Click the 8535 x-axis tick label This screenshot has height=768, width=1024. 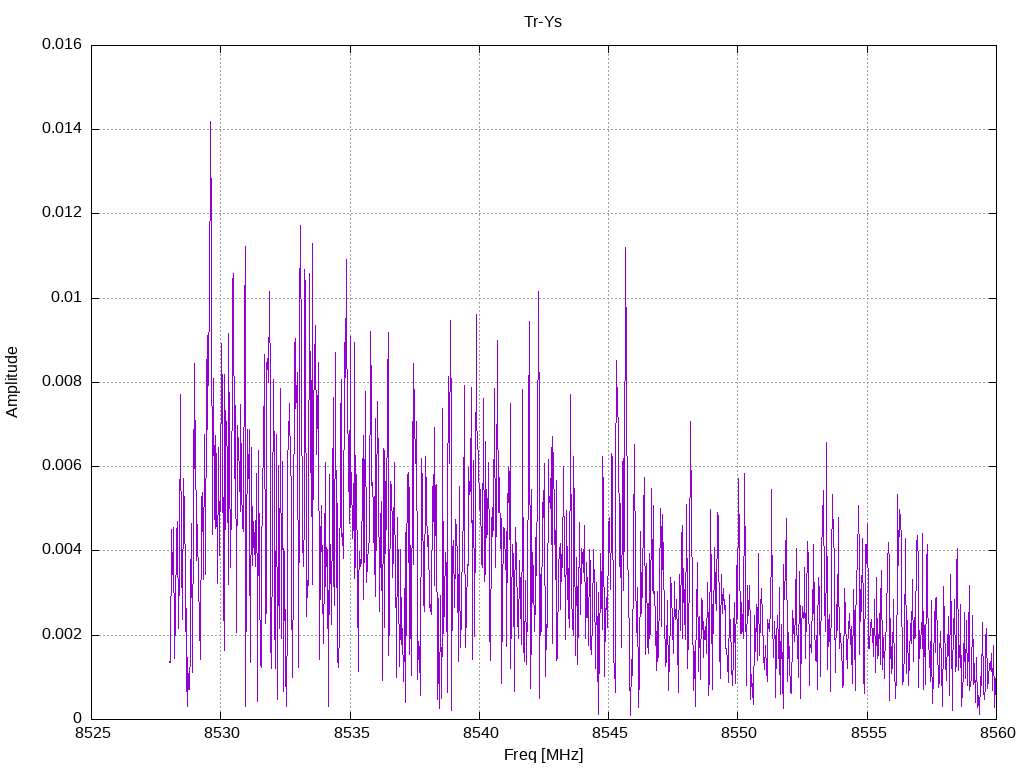pos(351,733)
